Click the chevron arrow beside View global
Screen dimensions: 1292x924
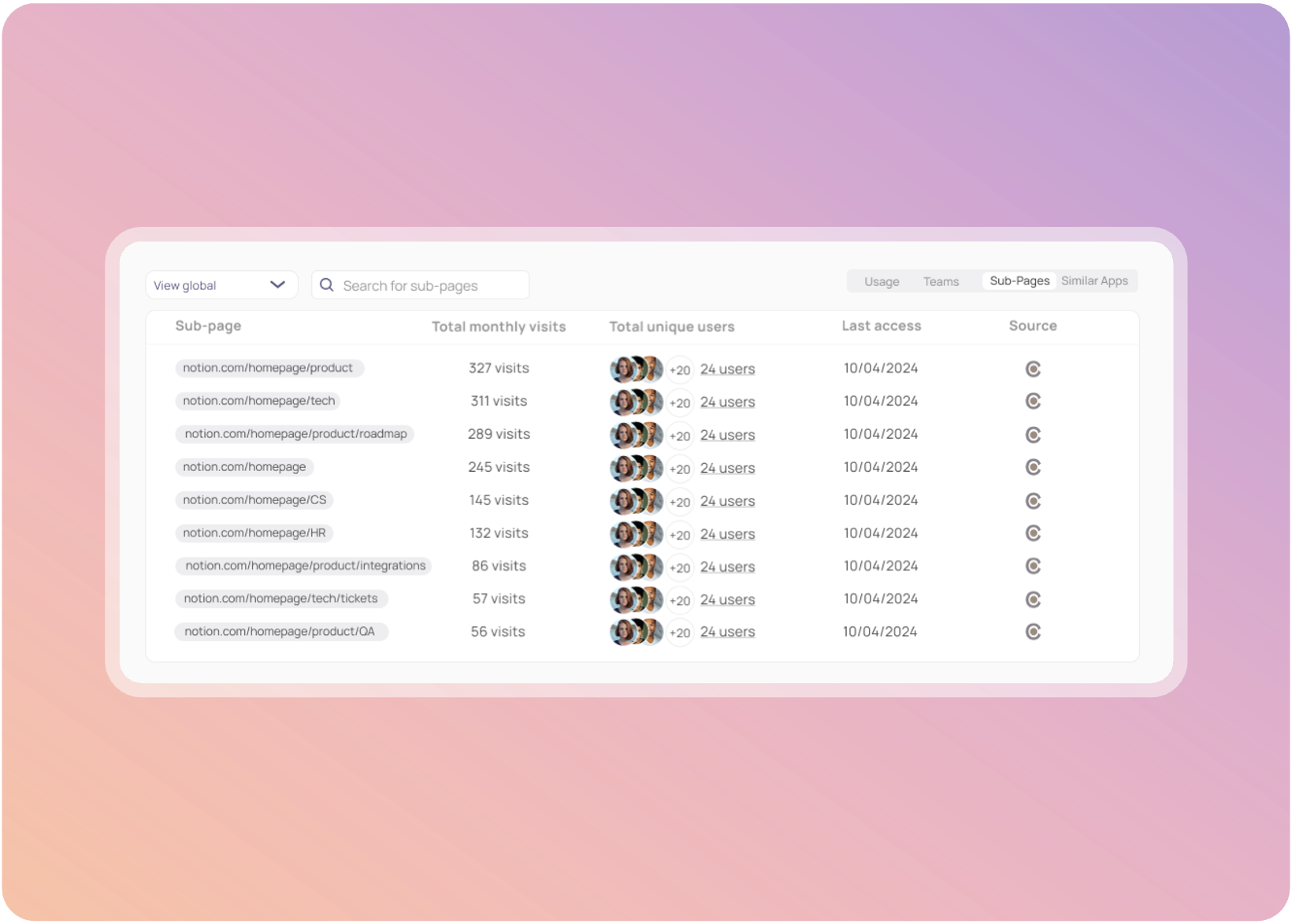click(277, 285)
